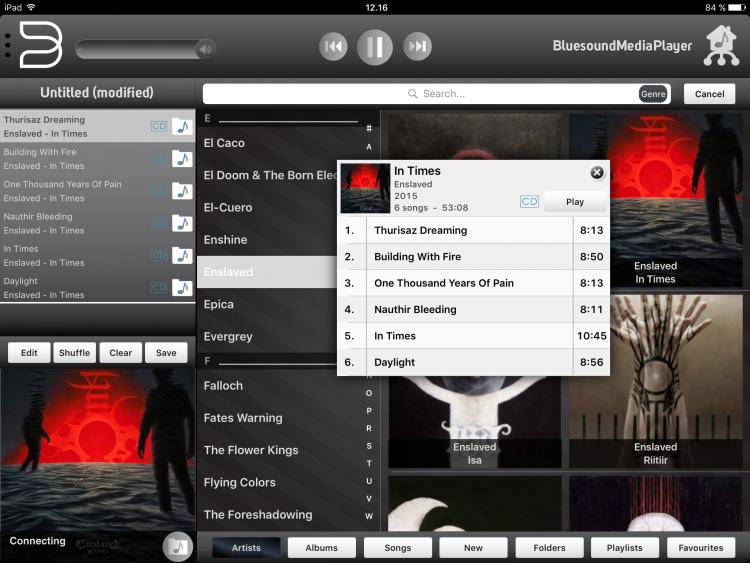This screenshot has height=563, width=750.
Task: Adjust the volume slider knob
Action: tap(206, 49)
